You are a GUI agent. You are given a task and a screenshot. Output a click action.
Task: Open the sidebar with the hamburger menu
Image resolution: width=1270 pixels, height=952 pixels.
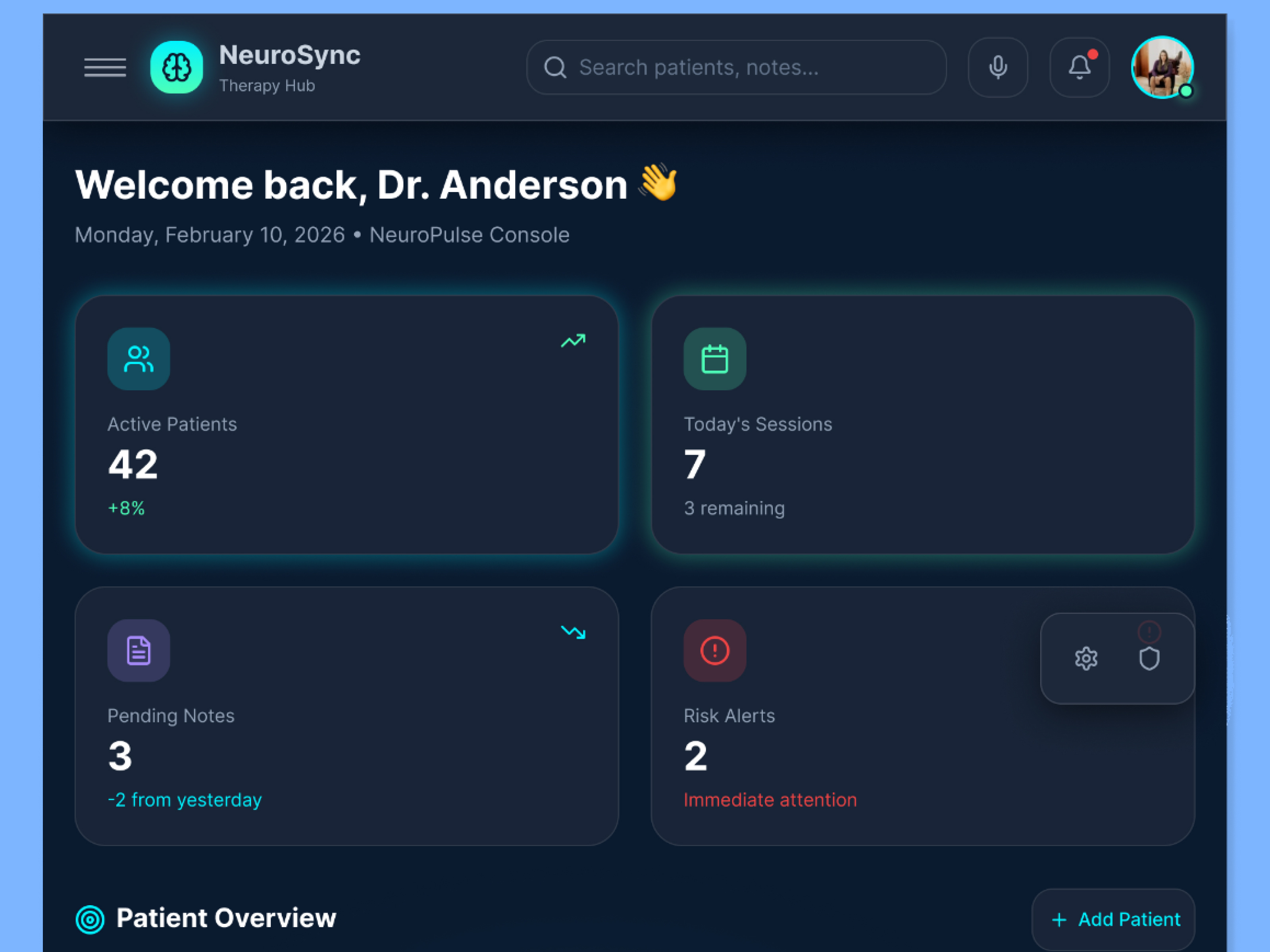(105, 67)
